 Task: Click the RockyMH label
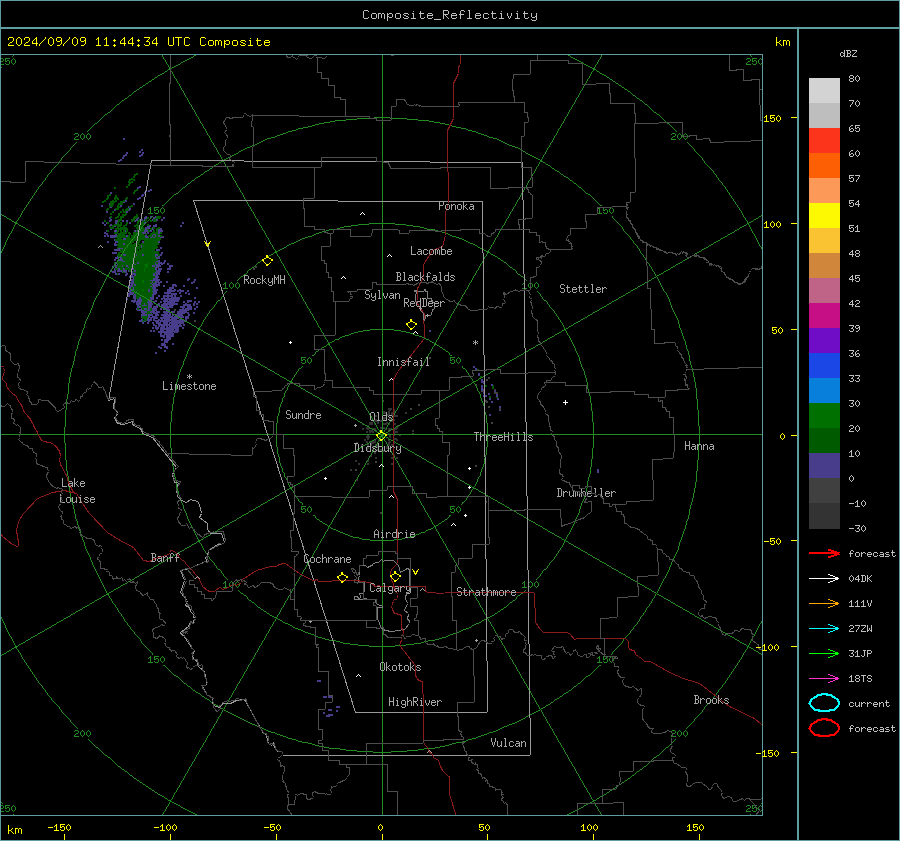pos(264,280)
